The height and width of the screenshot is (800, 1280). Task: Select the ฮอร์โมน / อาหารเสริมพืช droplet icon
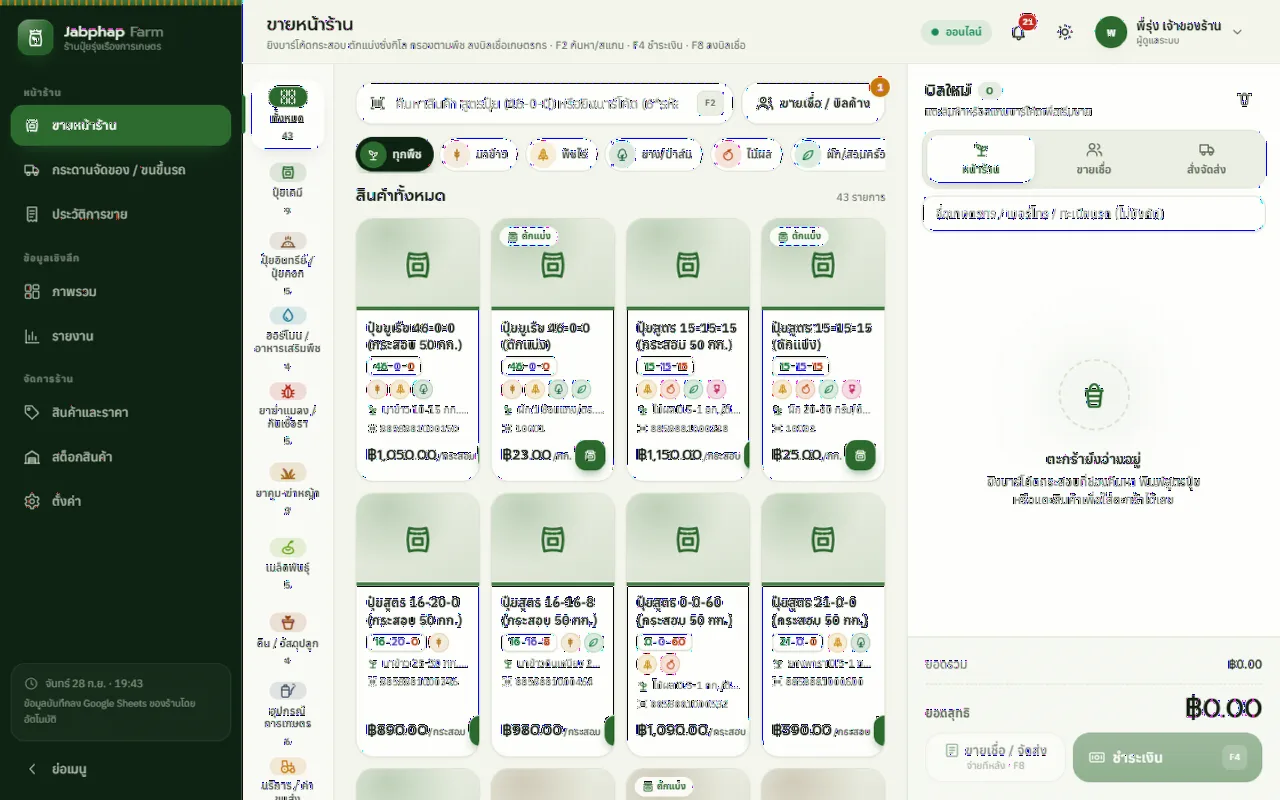click(288, 316)
